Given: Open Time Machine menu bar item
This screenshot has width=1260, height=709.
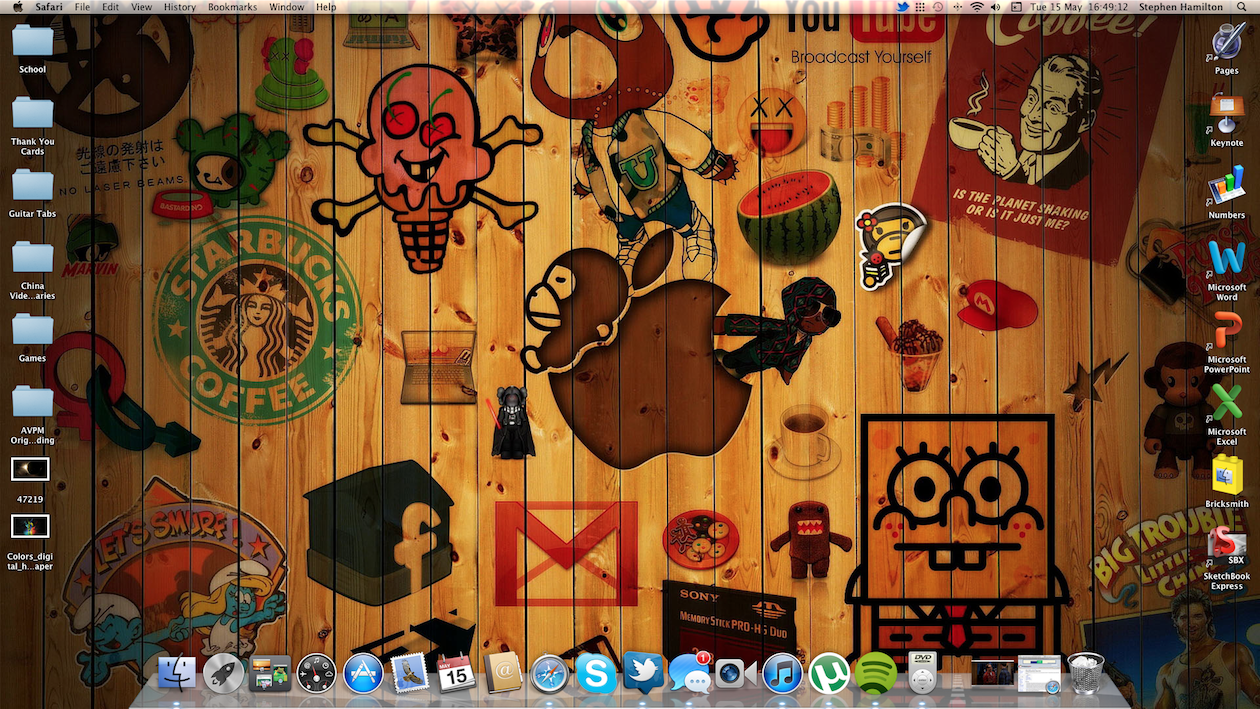Looking at the screenshot, I should tap(938, 7).
